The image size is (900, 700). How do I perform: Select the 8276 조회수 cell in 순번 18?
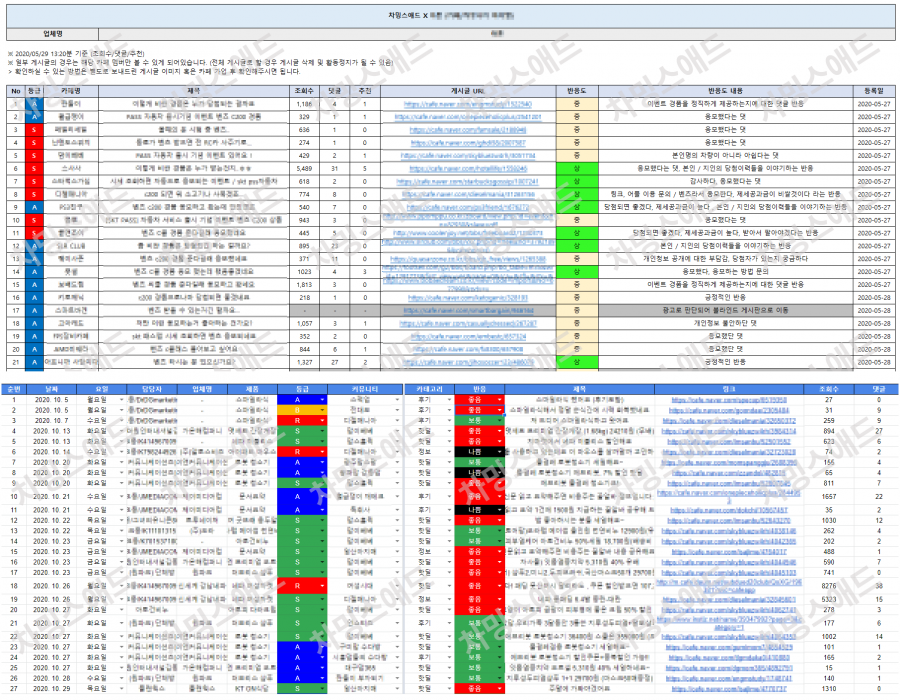[x=829, y=586]
